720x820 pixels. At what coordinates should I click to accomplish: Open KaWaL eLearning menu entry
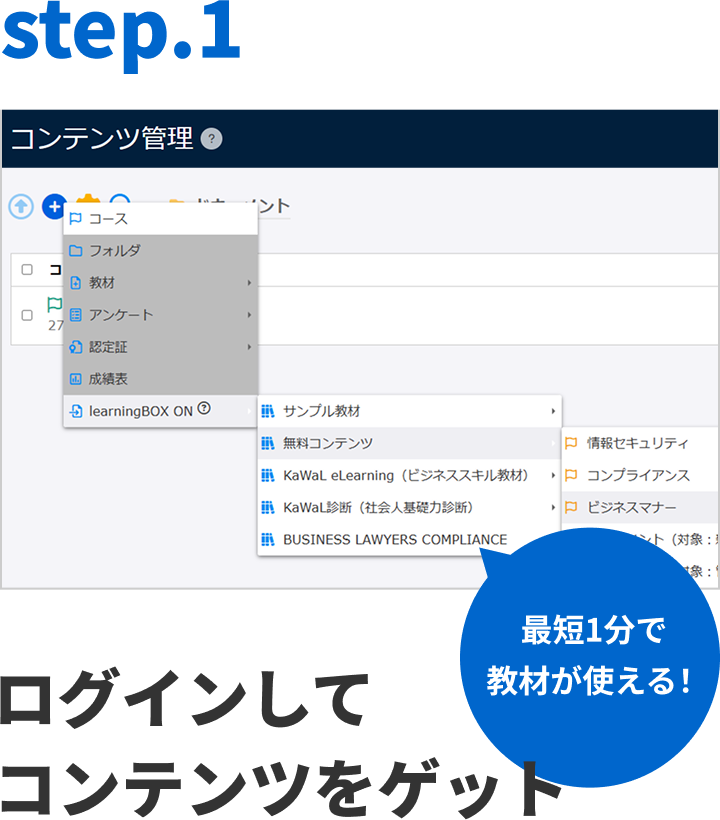click(405, 475)
